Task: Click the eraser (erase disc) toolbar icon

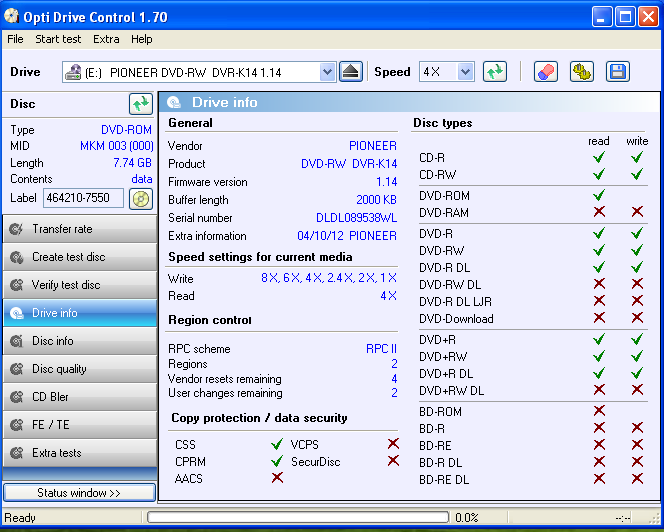Action: coord(545,72)
